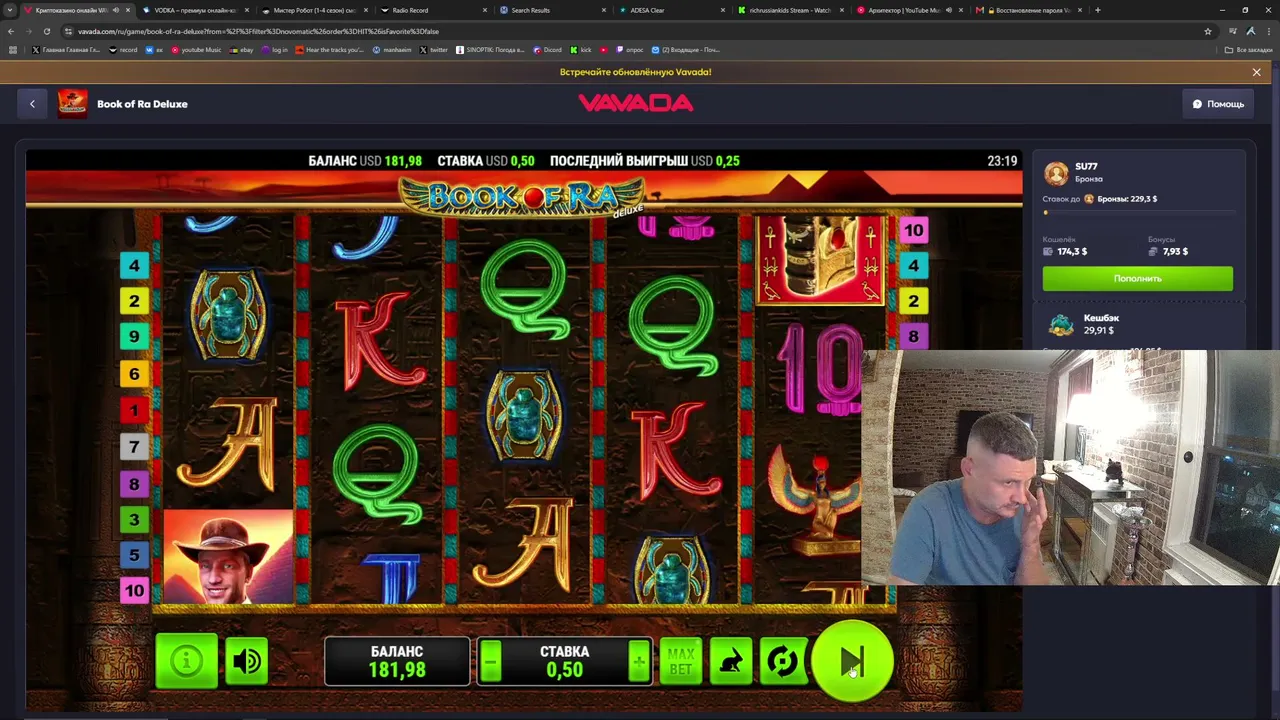Open the SU77 profile avatar

tap(1056, 173)
